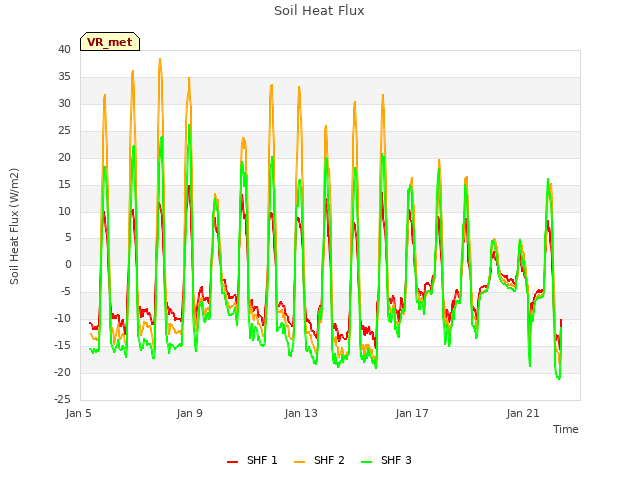640x480 pixels.
Task: Click the Jan 17 axis label
Action: point(412,413)
